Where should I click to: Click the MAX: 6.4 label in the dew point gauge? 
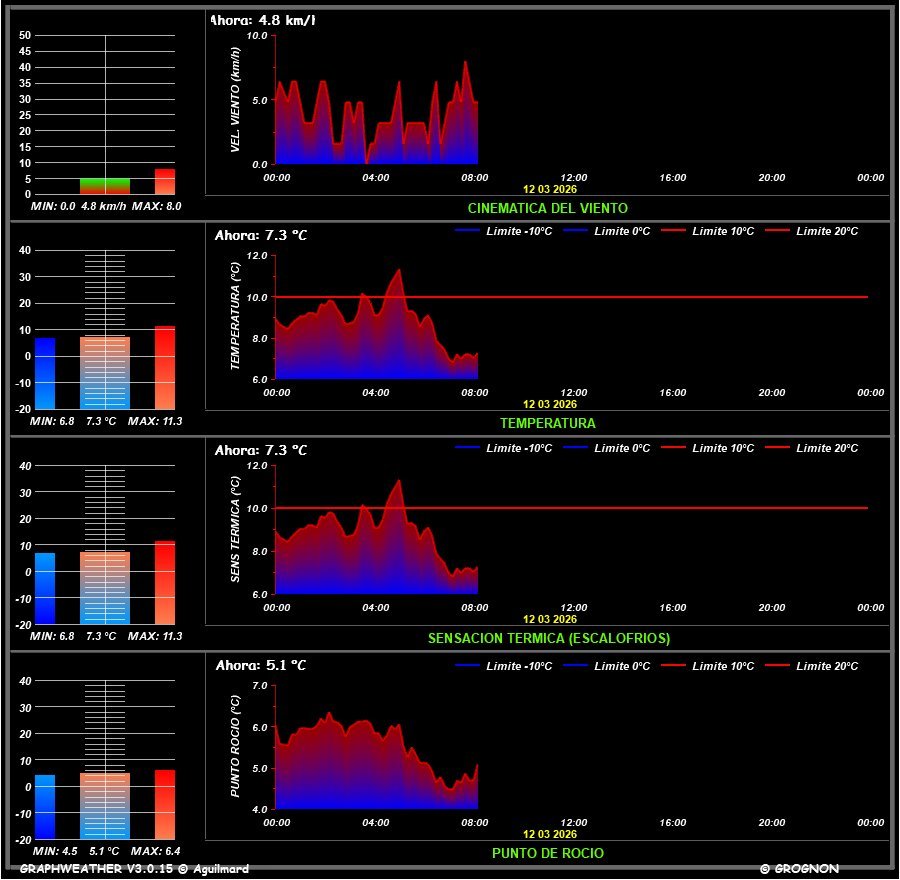158,852
